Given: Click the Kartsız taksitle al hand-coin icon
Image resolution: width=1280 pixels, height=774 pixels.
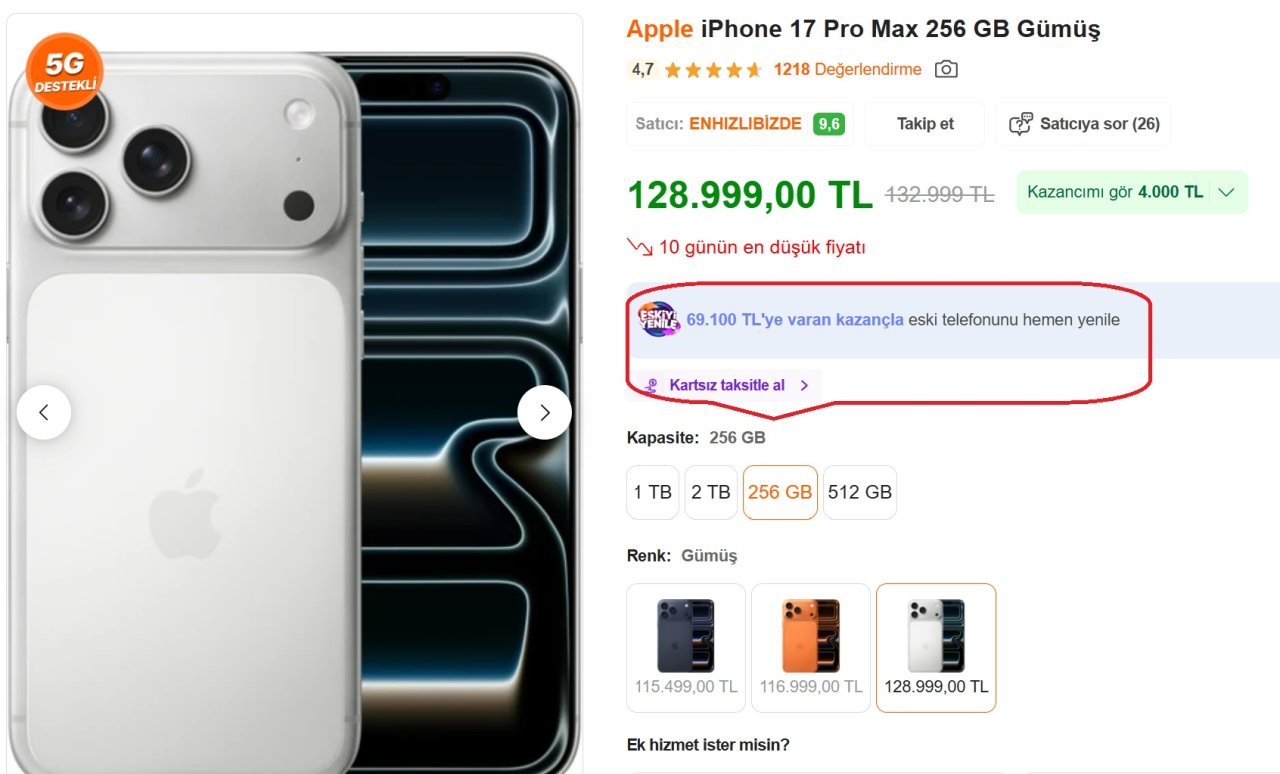Looking at the screenshot, I should [652, 385].
